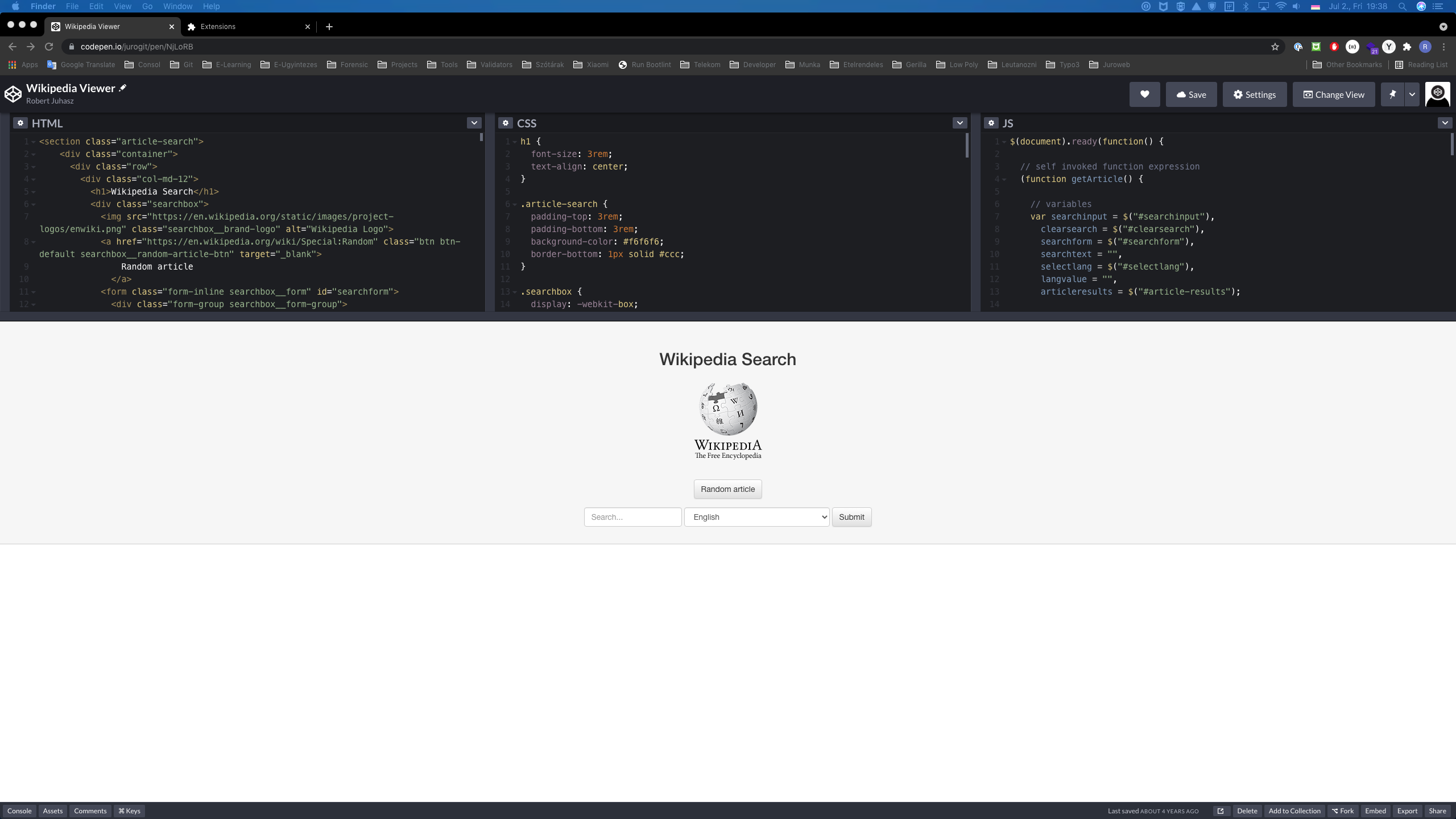This screenshot has height=819, width=1456.
Task: Open the user avatar menu in CodePen
Action: (x=1437, y=94)
